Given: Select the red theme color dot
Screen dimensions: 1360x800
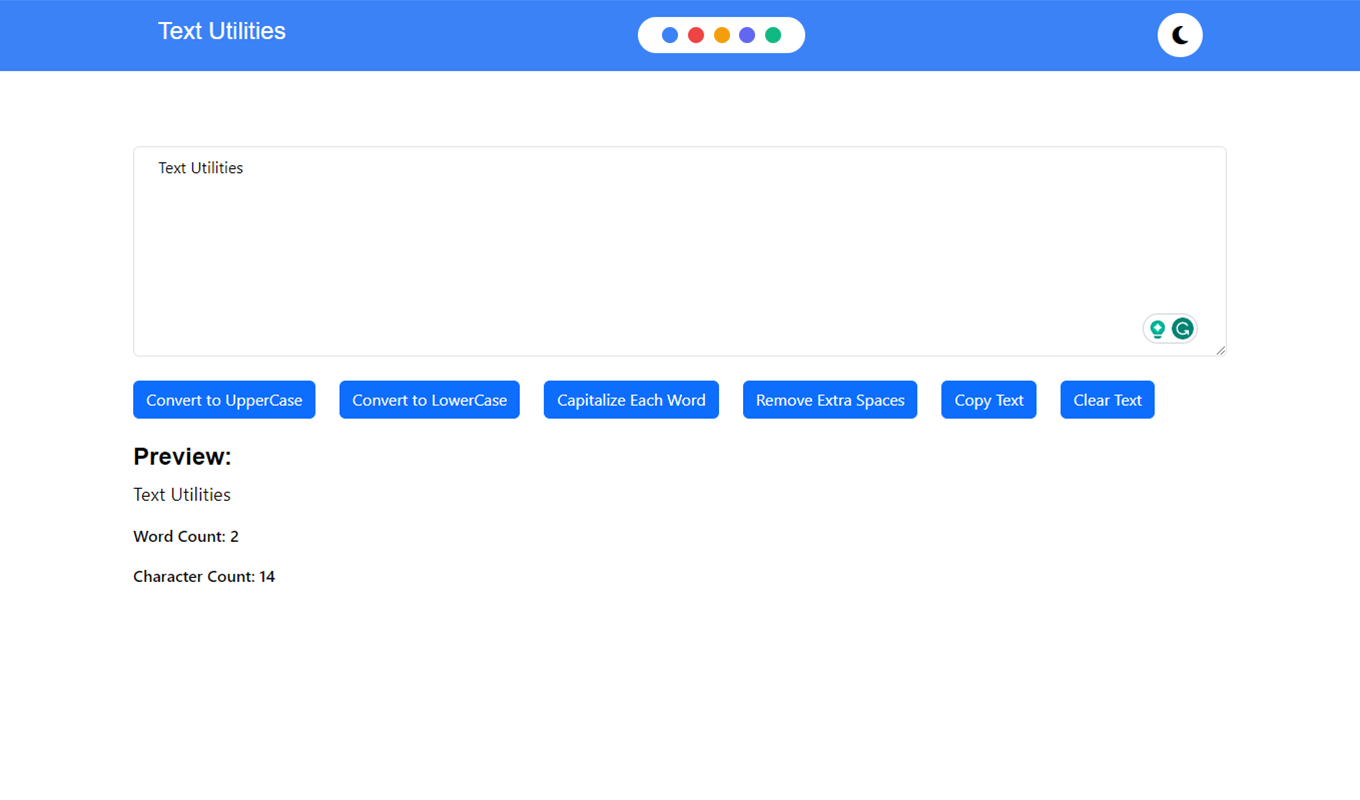Looking at the screenshot, I should 696,35.
